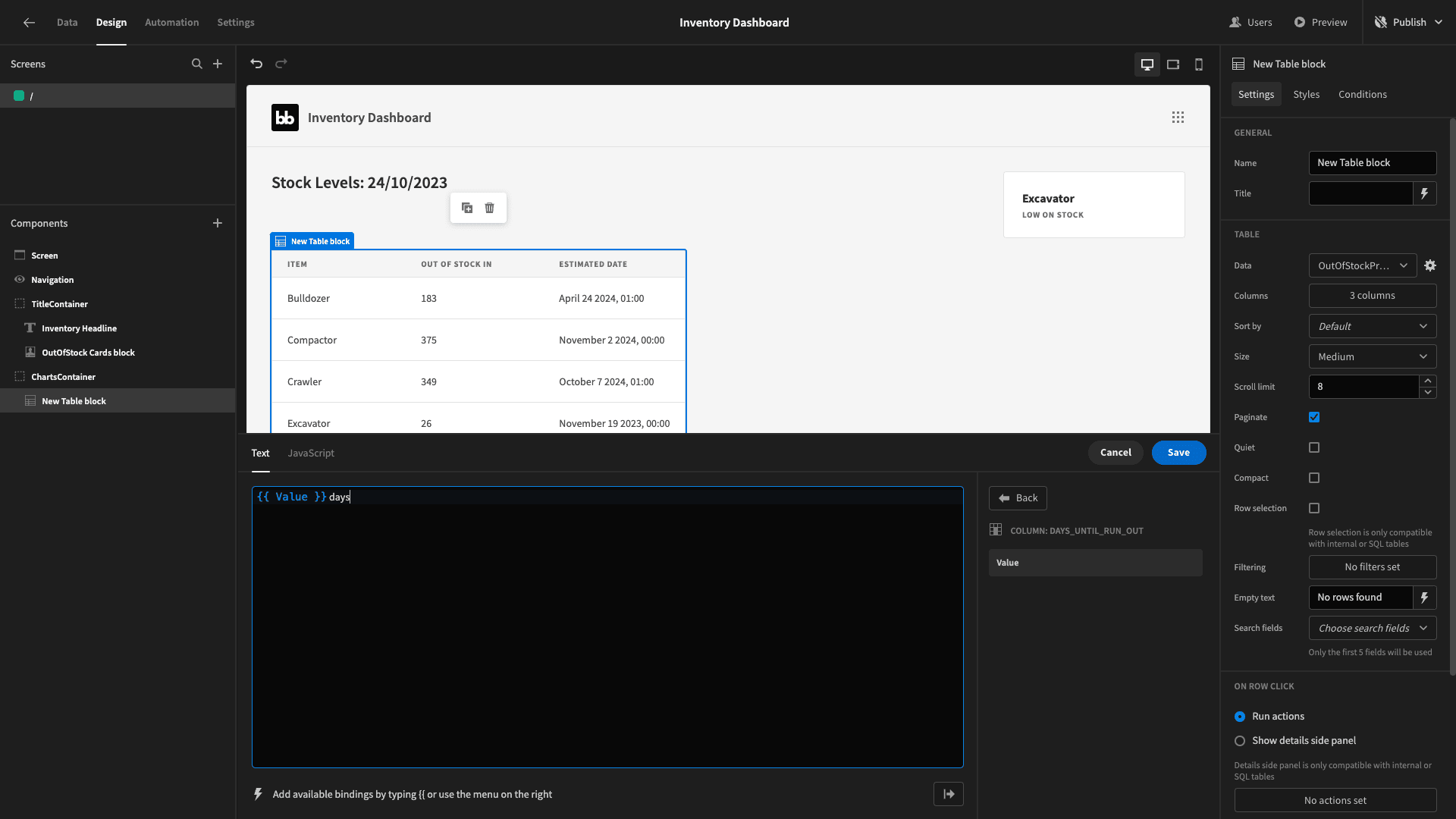Viewport: 1456px width, 819px height.
Task: Open the Styles tab
Action: 1306,94
